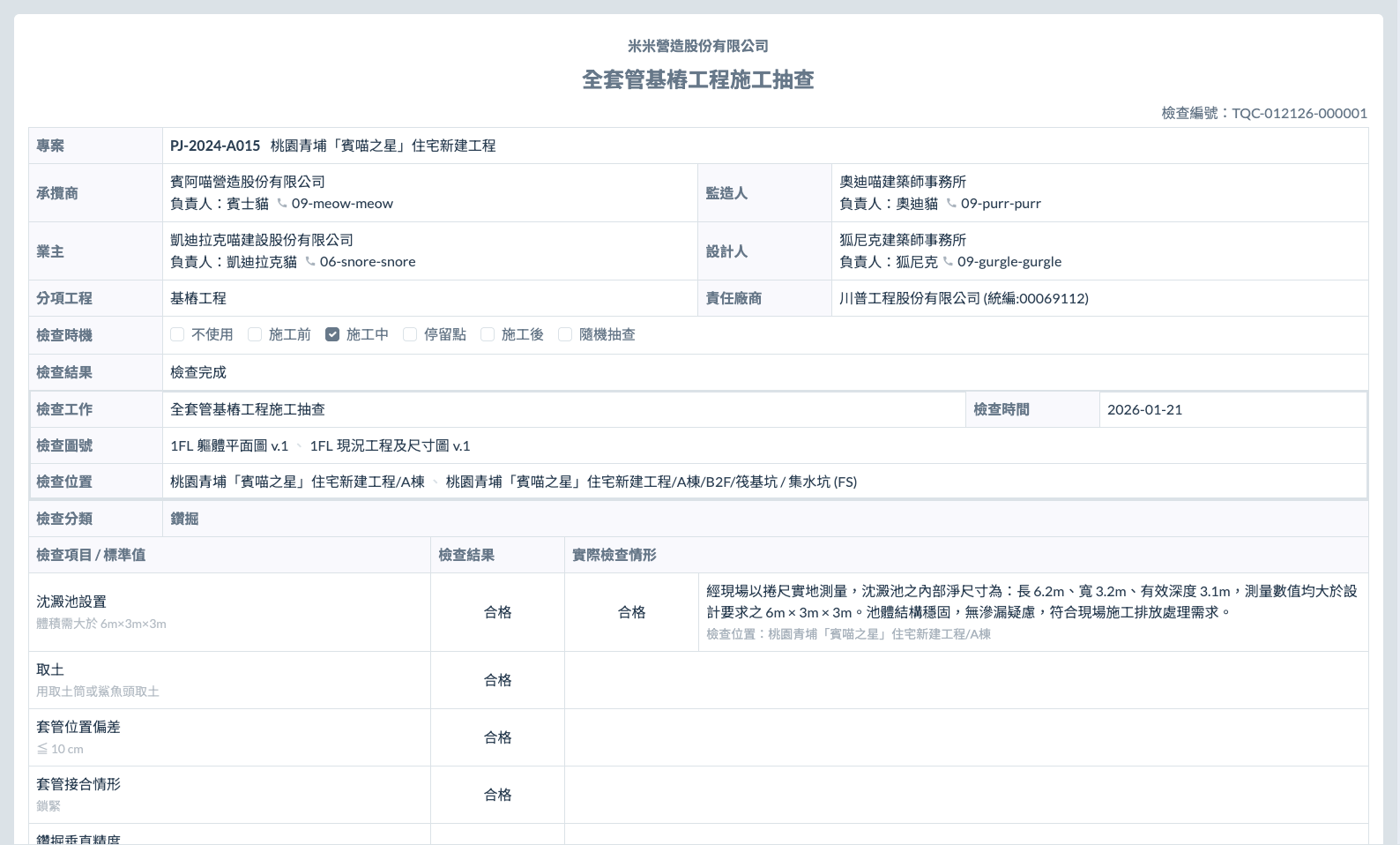Click the date 2026-01-21
Viewport: 1400px width, 845px height.
[x=1144, y=409]
